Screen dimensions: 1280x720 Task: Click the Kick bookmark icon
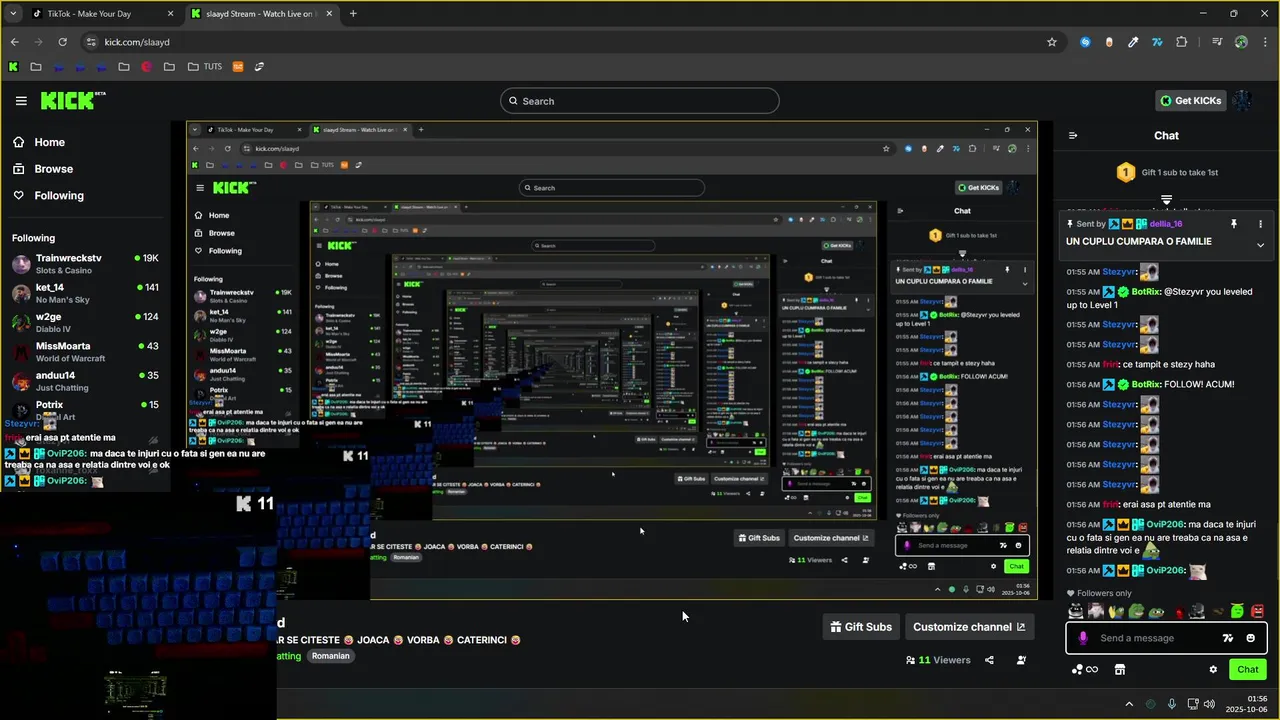click(13, 67)
